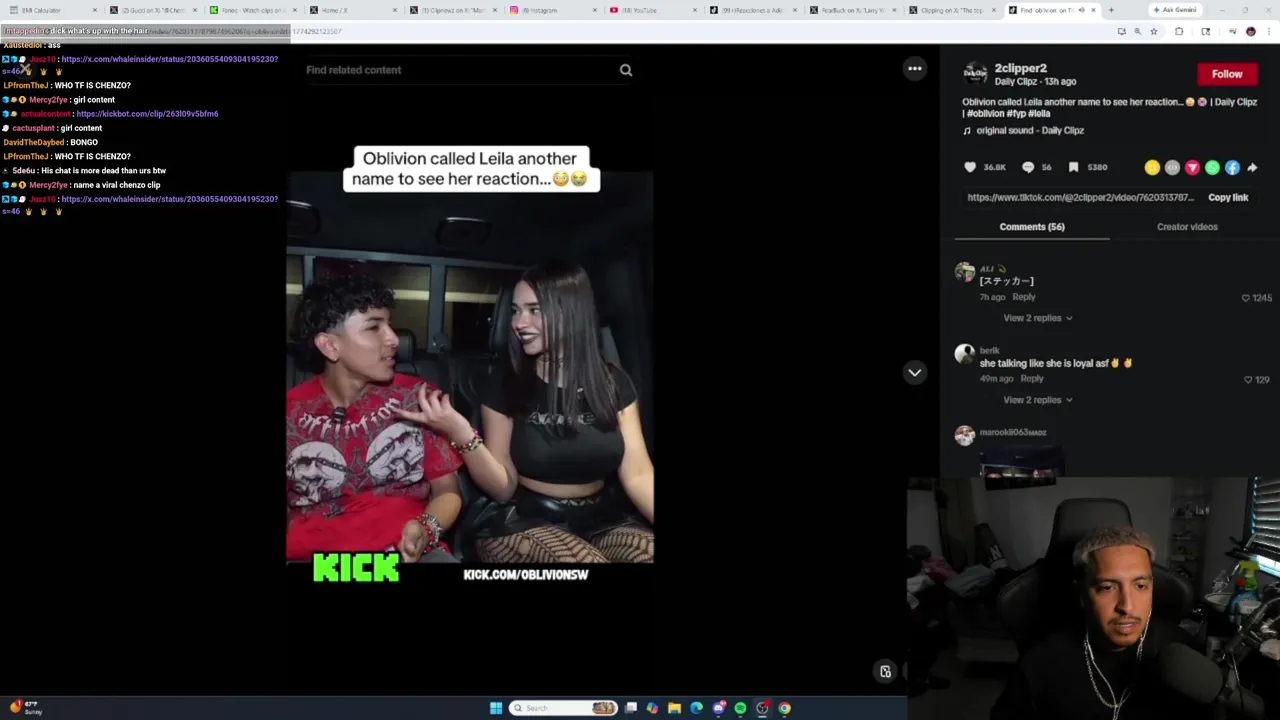Like ALI's comment with 1245 likes
This screenshot has height=720, width=1280.
1246,298
